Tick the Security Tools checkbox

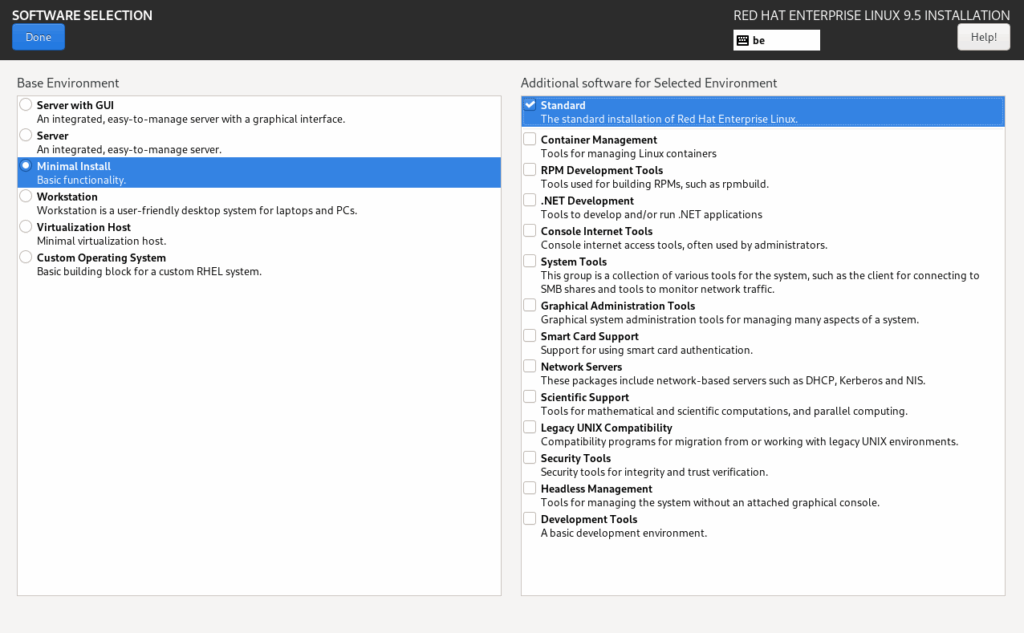tap(530, 458)
